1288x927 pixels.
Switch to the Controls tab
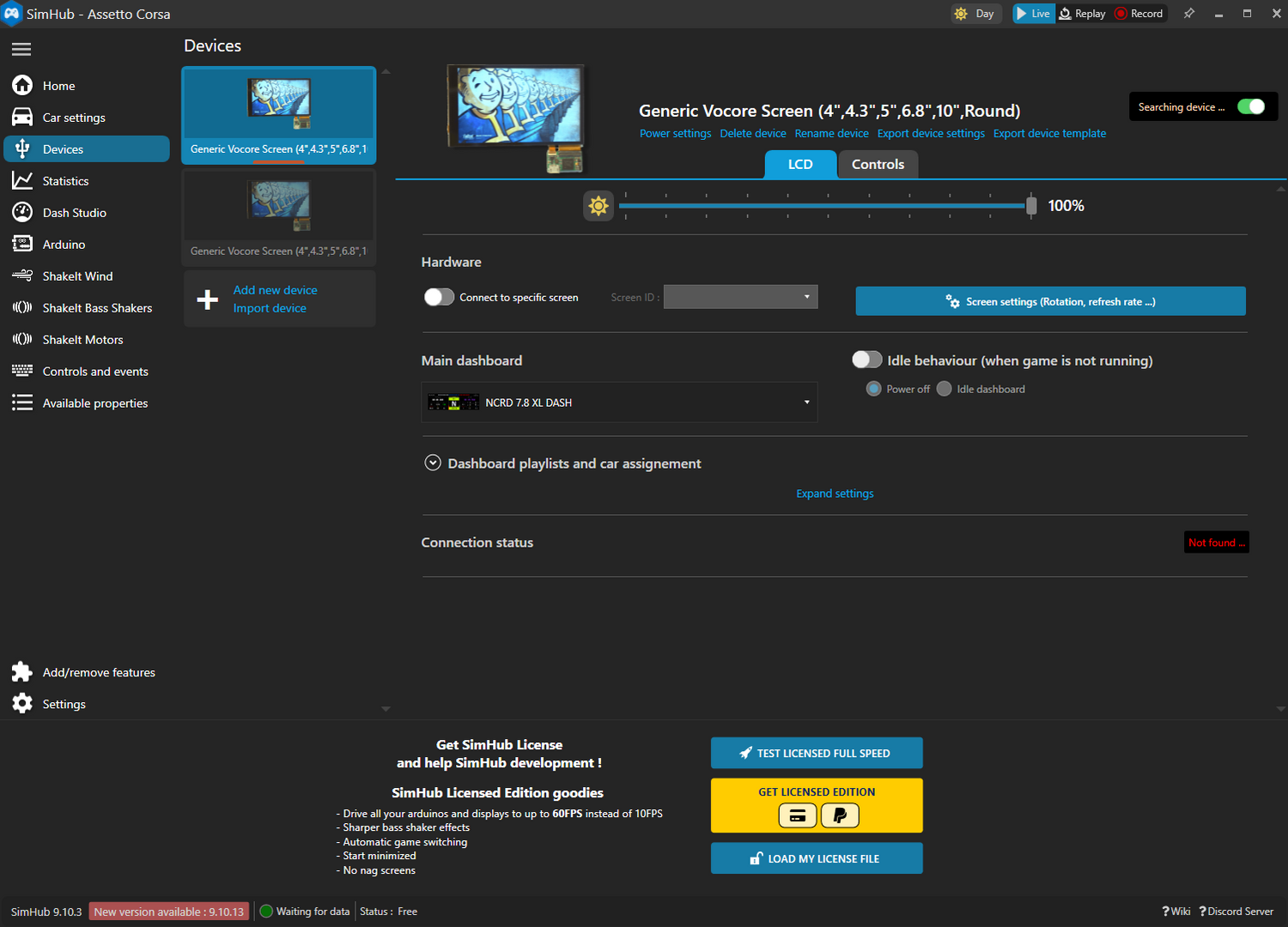point(878,164)
